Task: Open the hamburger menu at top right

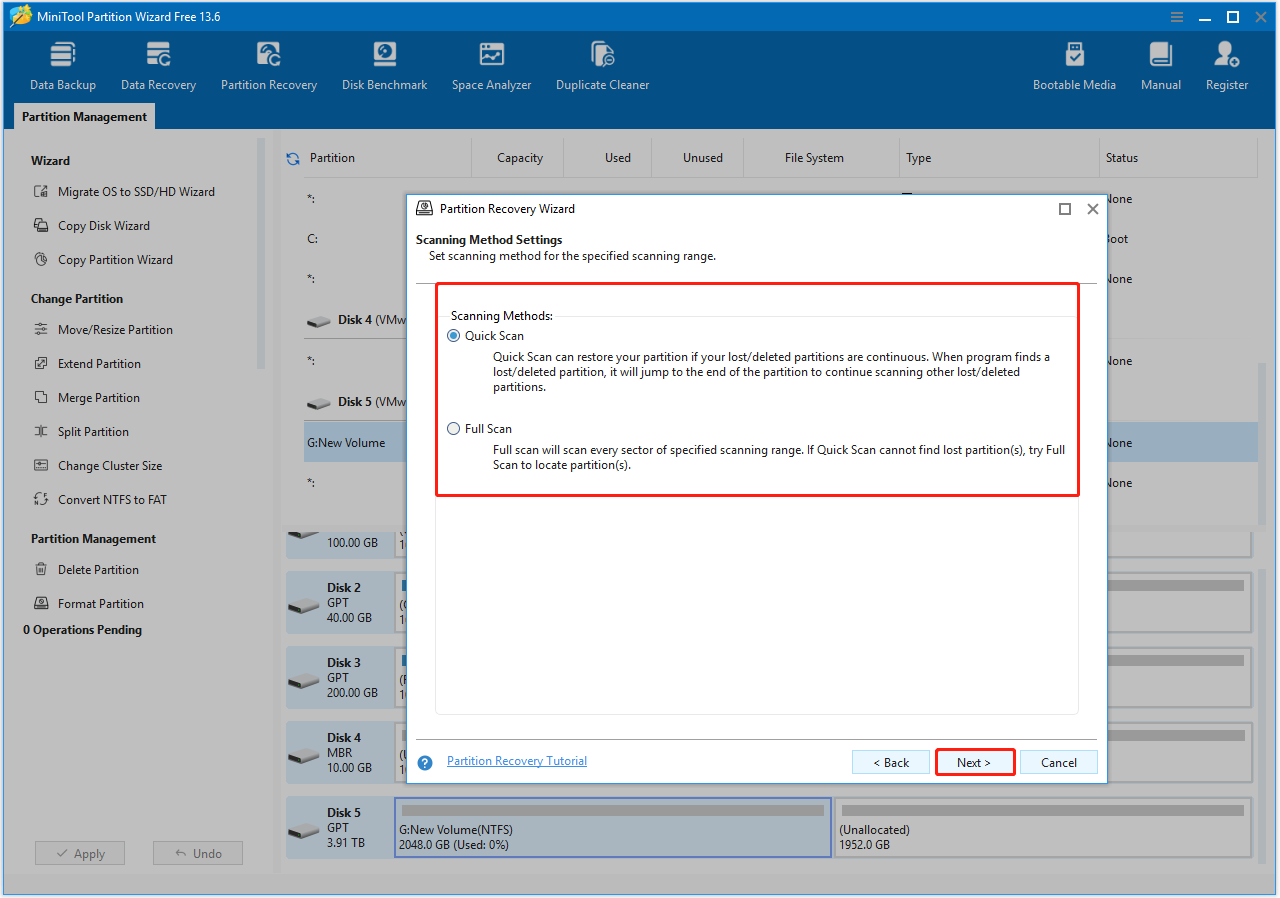Action: pos(1177,16)
